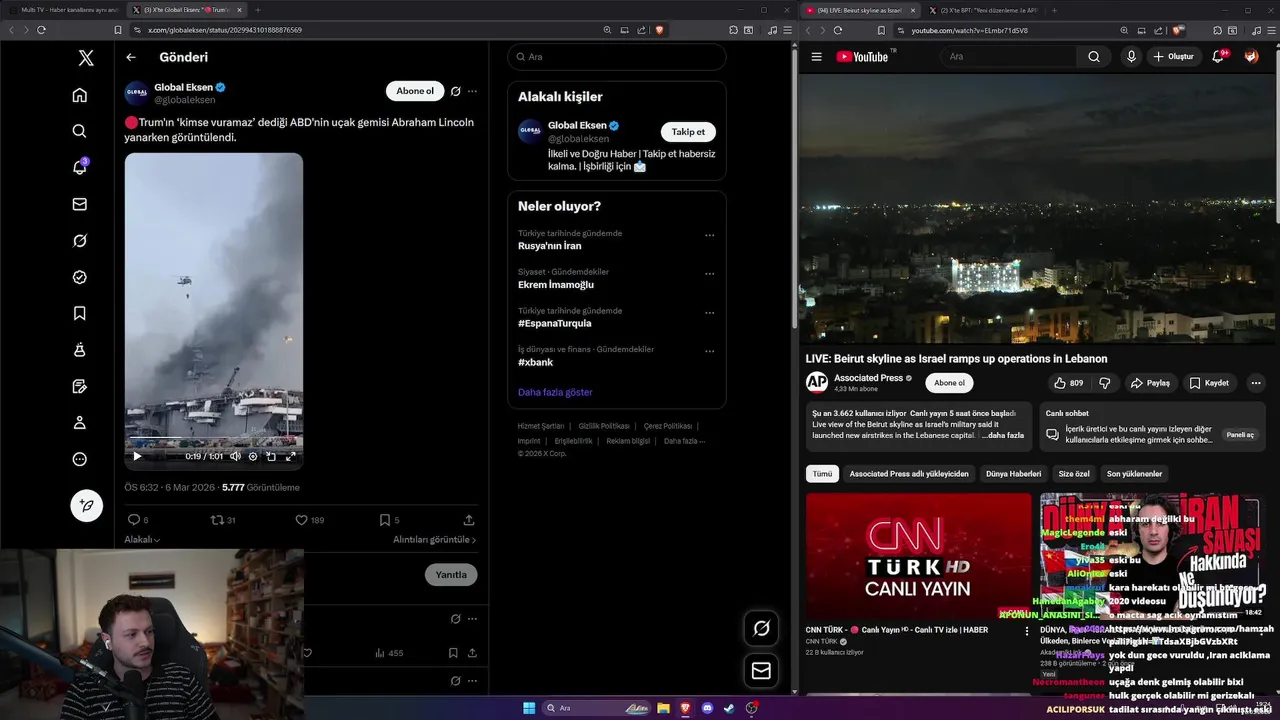Open Alıntıları görüntüle link
The height and width of the screenshot is (720, 1280).
(x=434, y=540)
